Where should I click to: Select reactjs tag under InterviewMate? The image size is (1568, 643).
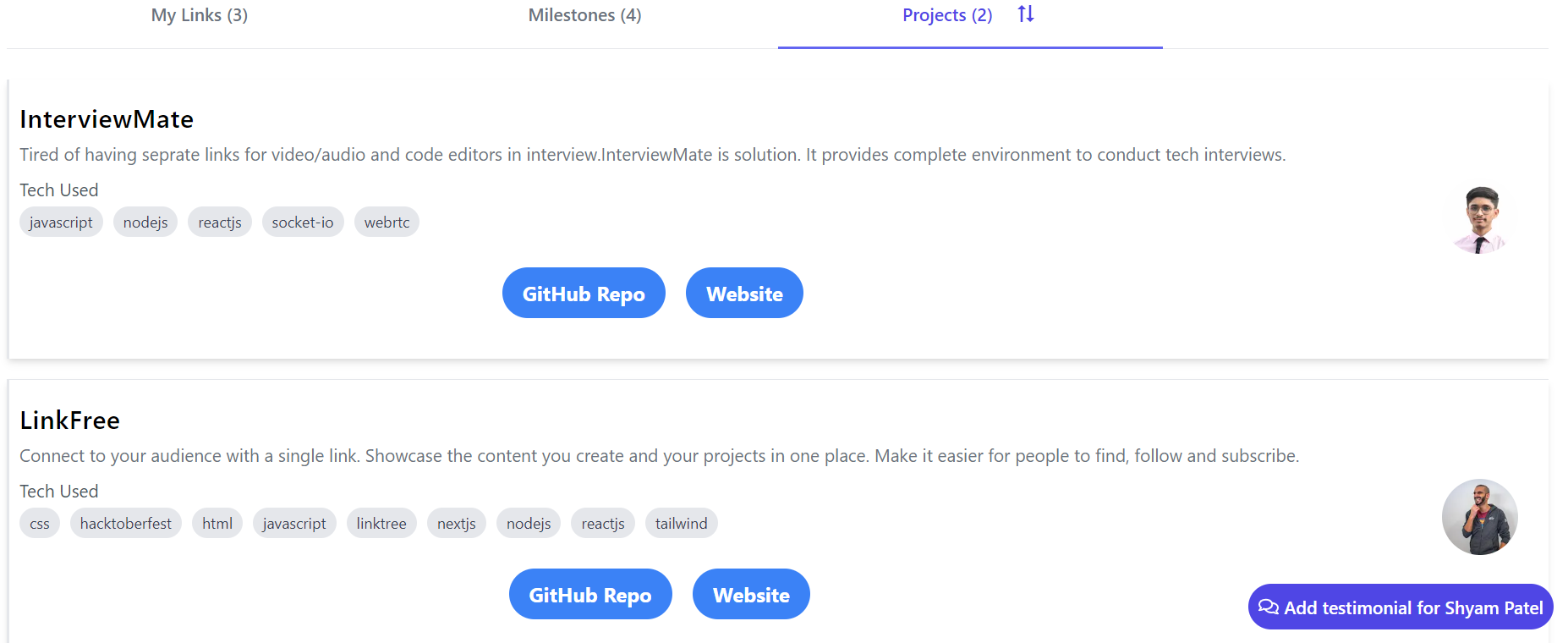tap(220, 222)
